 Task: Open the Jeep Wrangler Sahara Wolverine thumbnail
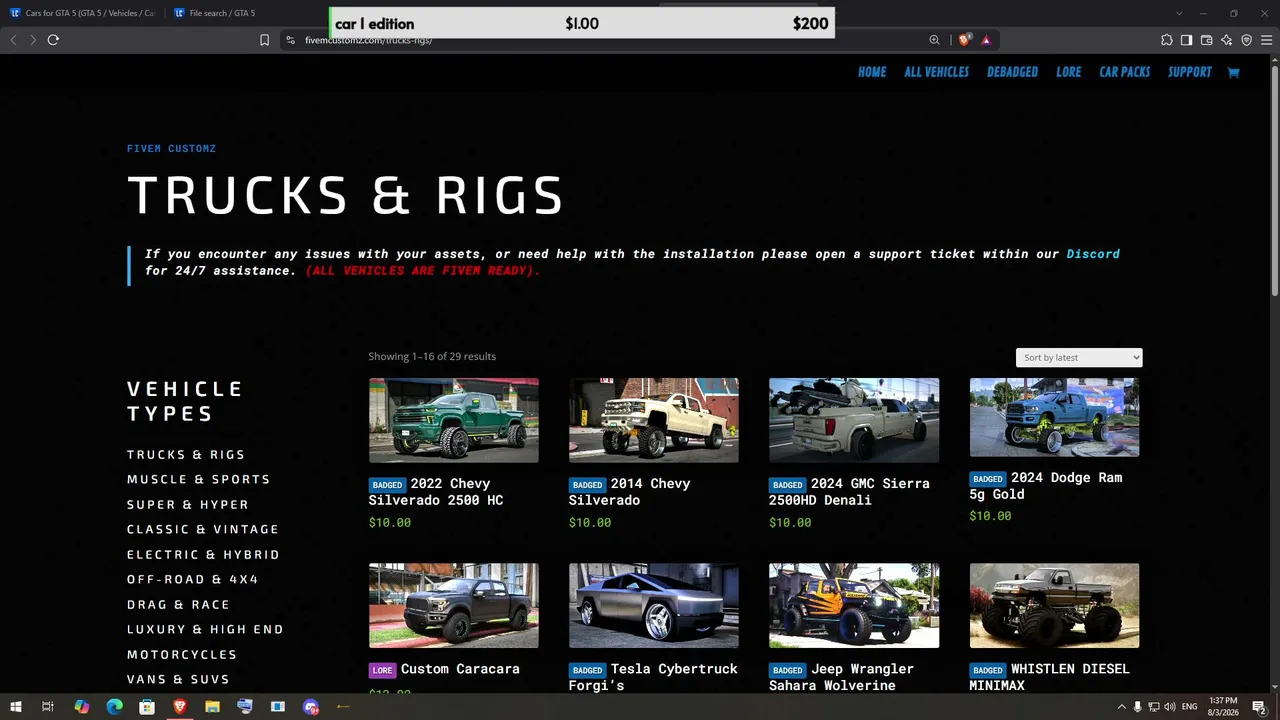click(854, 606)
